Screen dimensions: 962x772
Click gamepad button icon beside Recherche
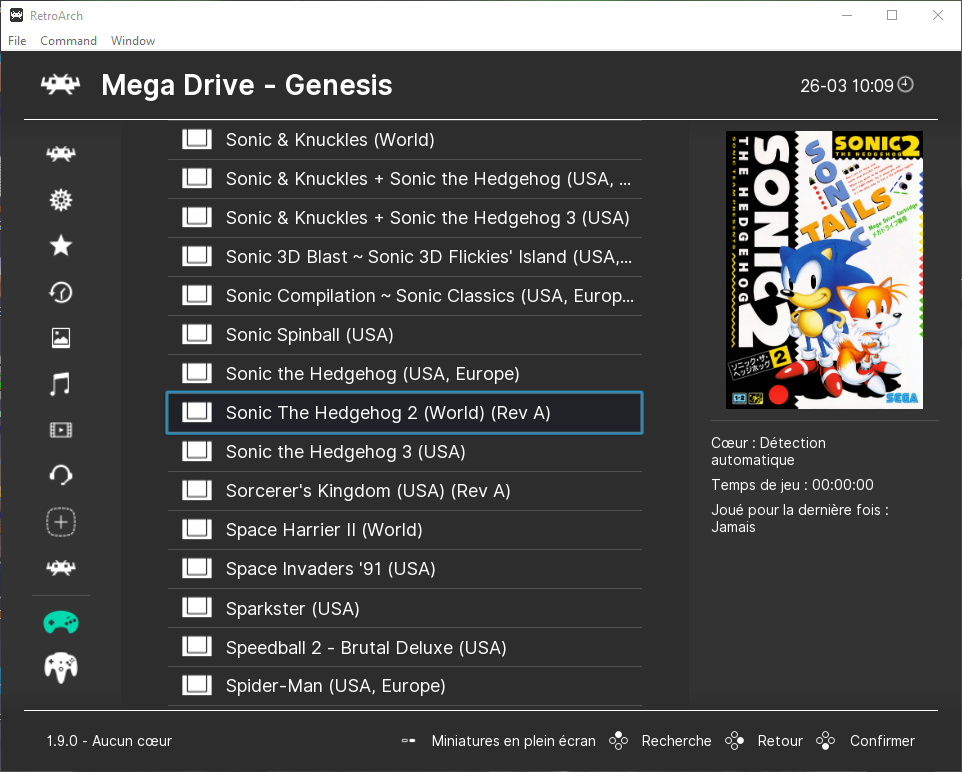[618, 741]
